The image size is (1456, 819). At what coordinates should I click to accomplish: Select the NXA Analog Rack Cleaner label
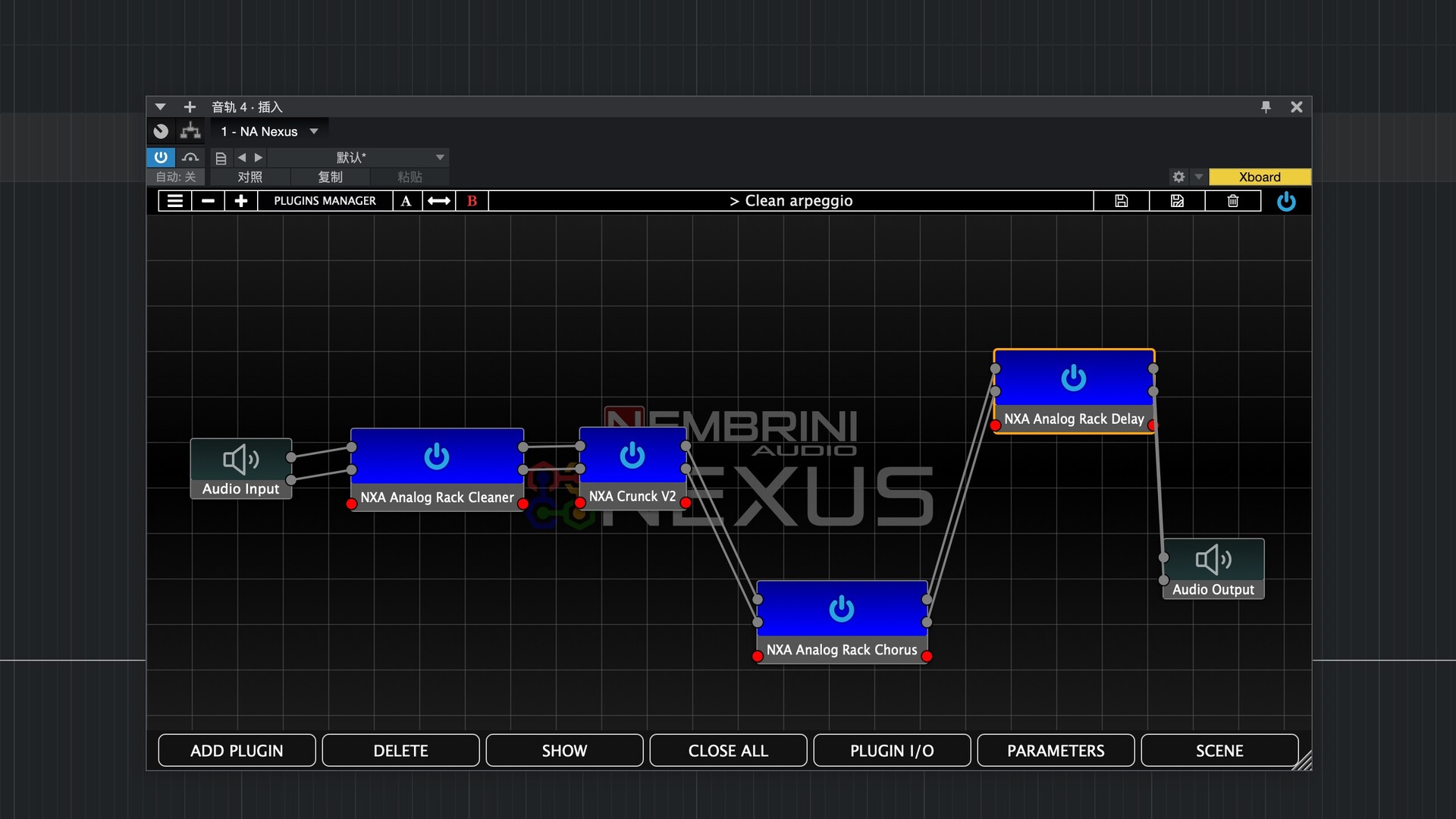click(x=437, y=497)
